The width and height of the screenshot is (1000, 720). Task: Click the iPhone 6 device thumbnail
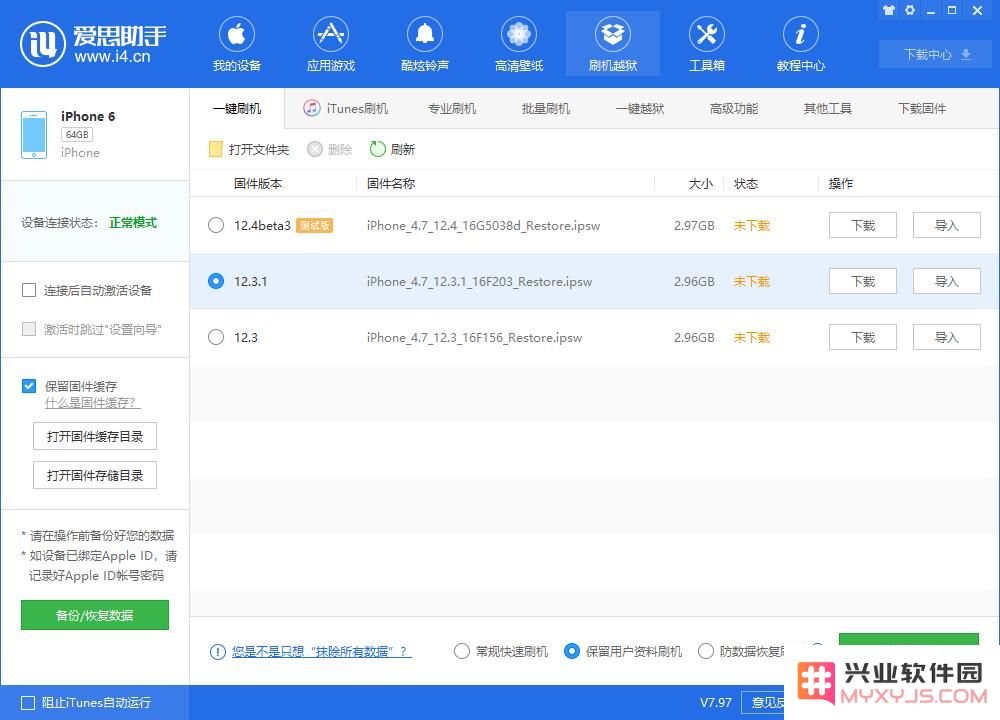pos(34,135)
